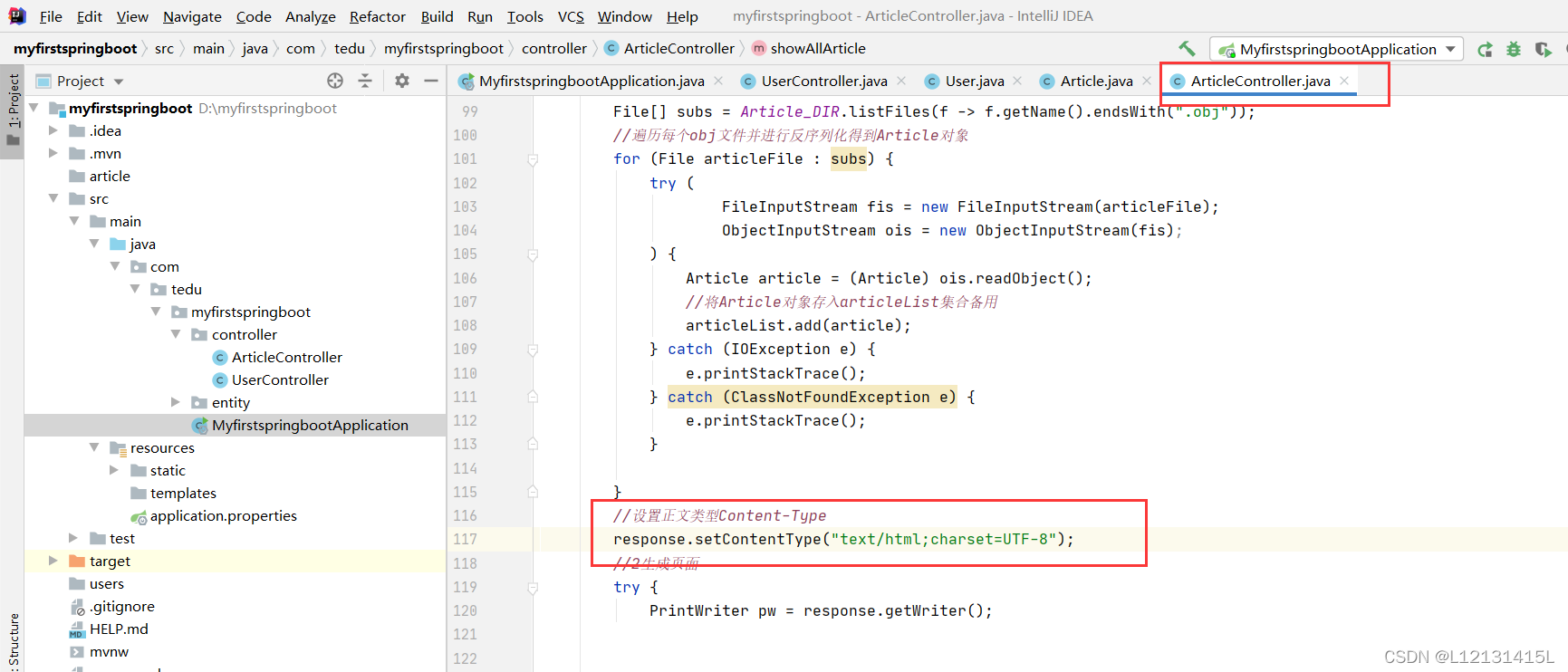1568x672 pixels.
Task: Click line number 117 in gutter
Action: (x=465, y=539)
